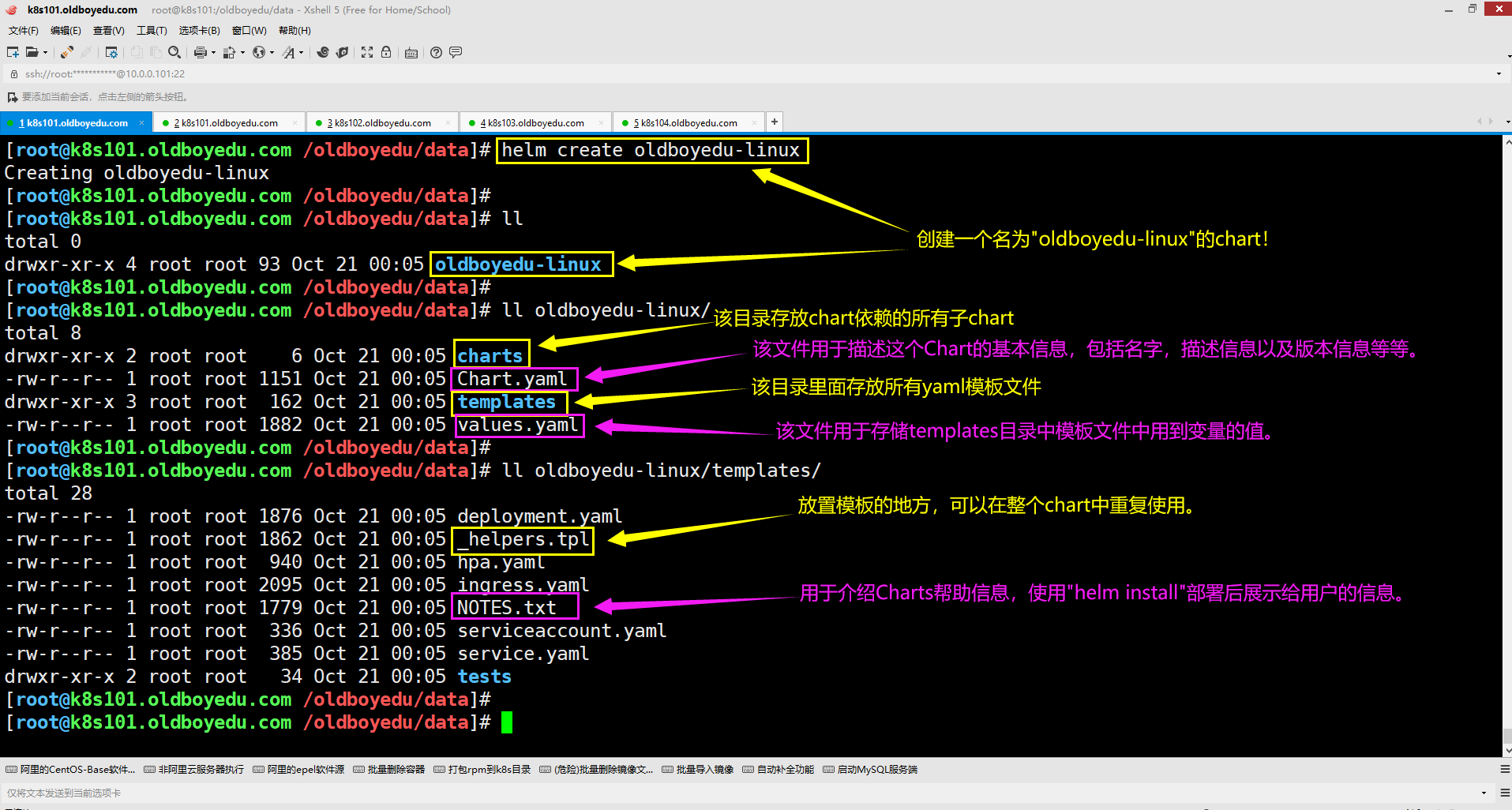Click the Help question mark icon
The height and width of the screenshot is (810, 1512).
point(436,52)
